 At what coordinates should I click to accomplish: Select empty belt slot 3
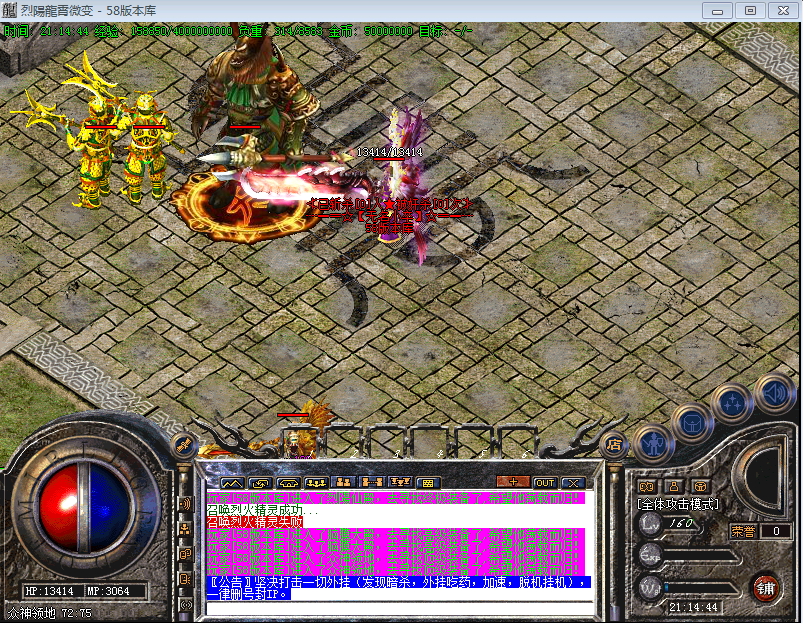click(386, 442)
